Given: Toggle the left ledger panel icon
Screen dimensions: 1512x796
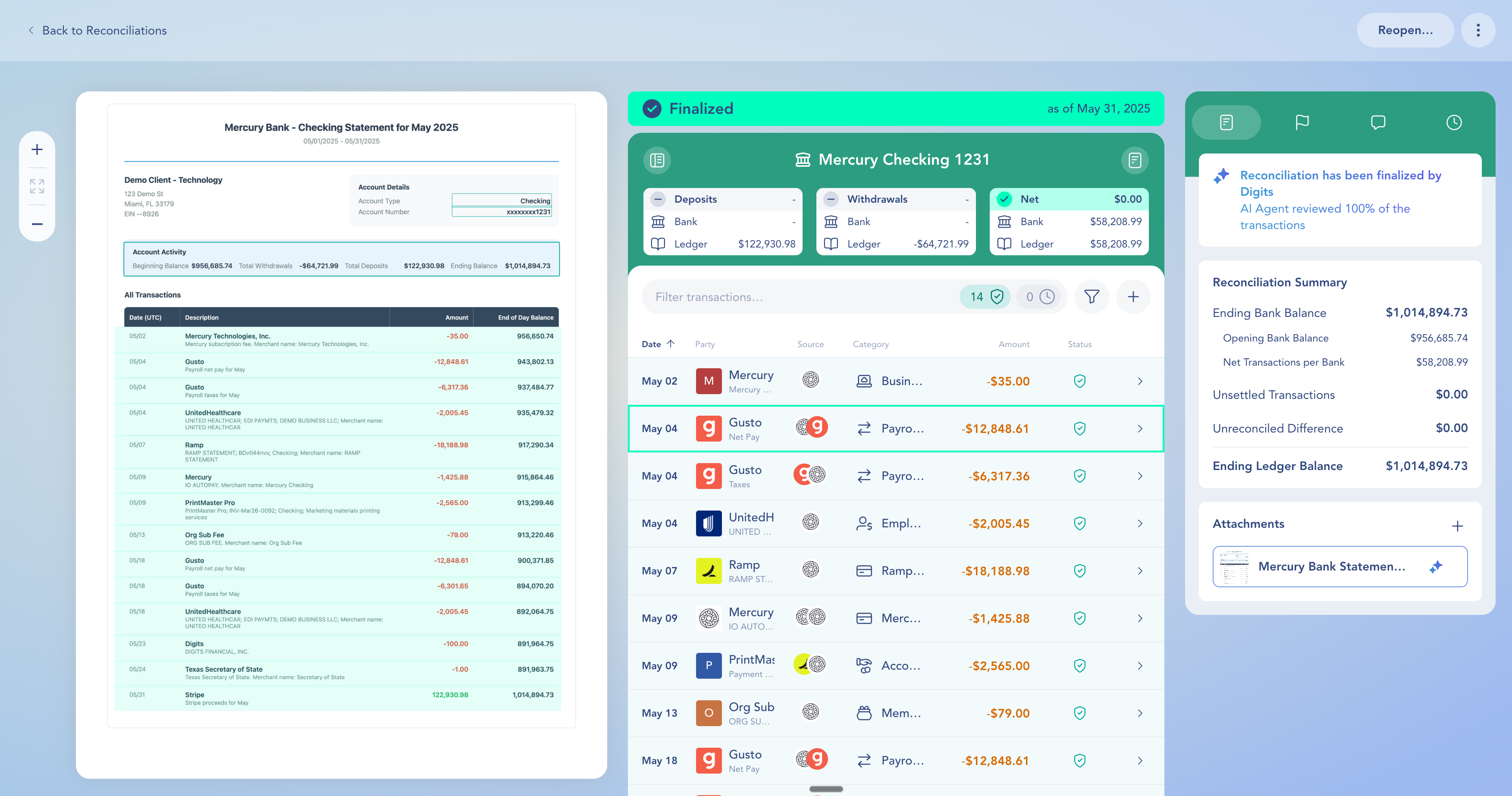Looking at the screenshot, I should click(657, 160).
